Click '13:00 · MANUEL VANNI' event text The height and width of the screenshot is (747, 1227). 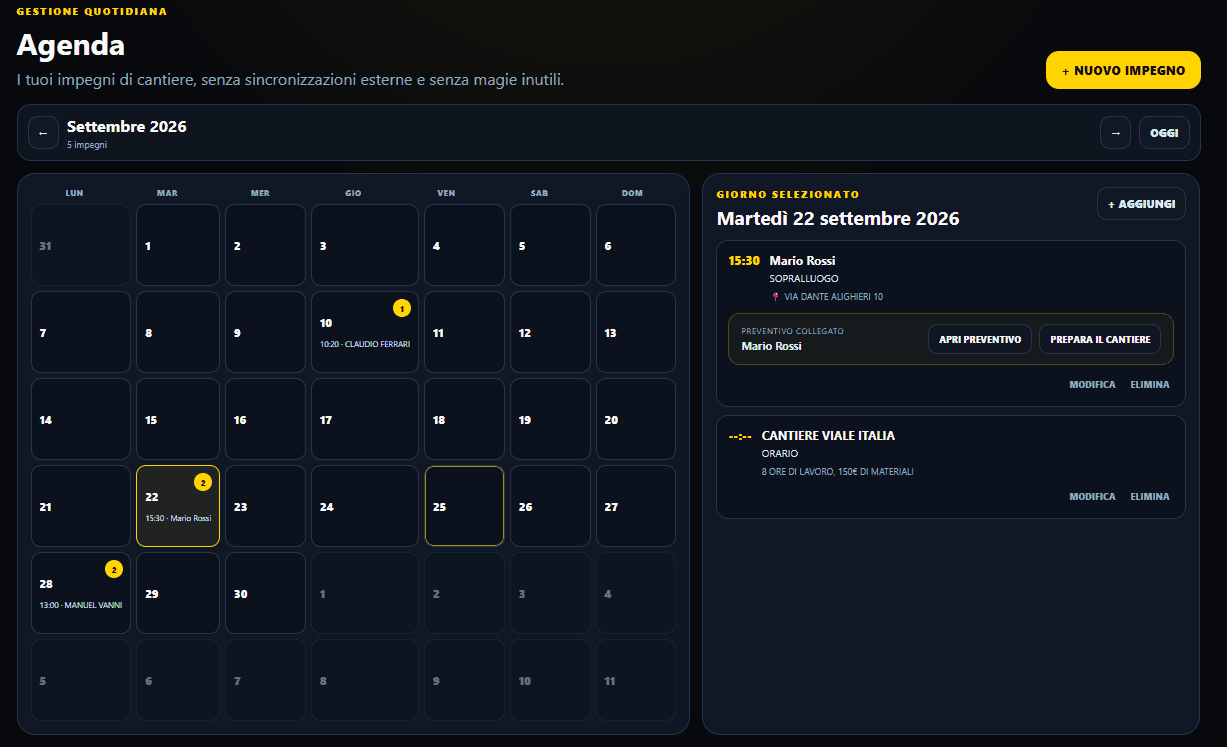[81, 605]
